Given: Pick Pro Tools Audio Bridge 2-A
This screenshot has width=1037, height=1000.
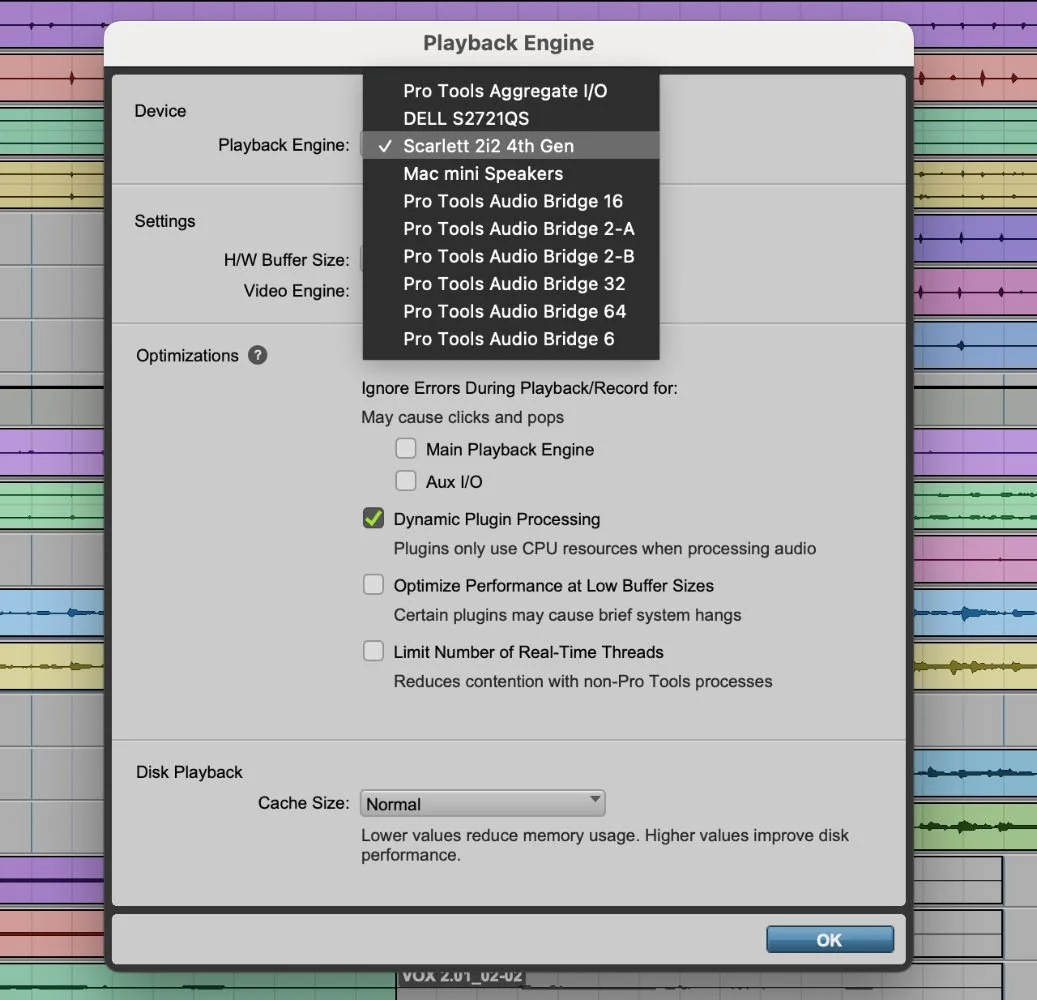Looking at the screenshot, I should click(x=511, y=229).
